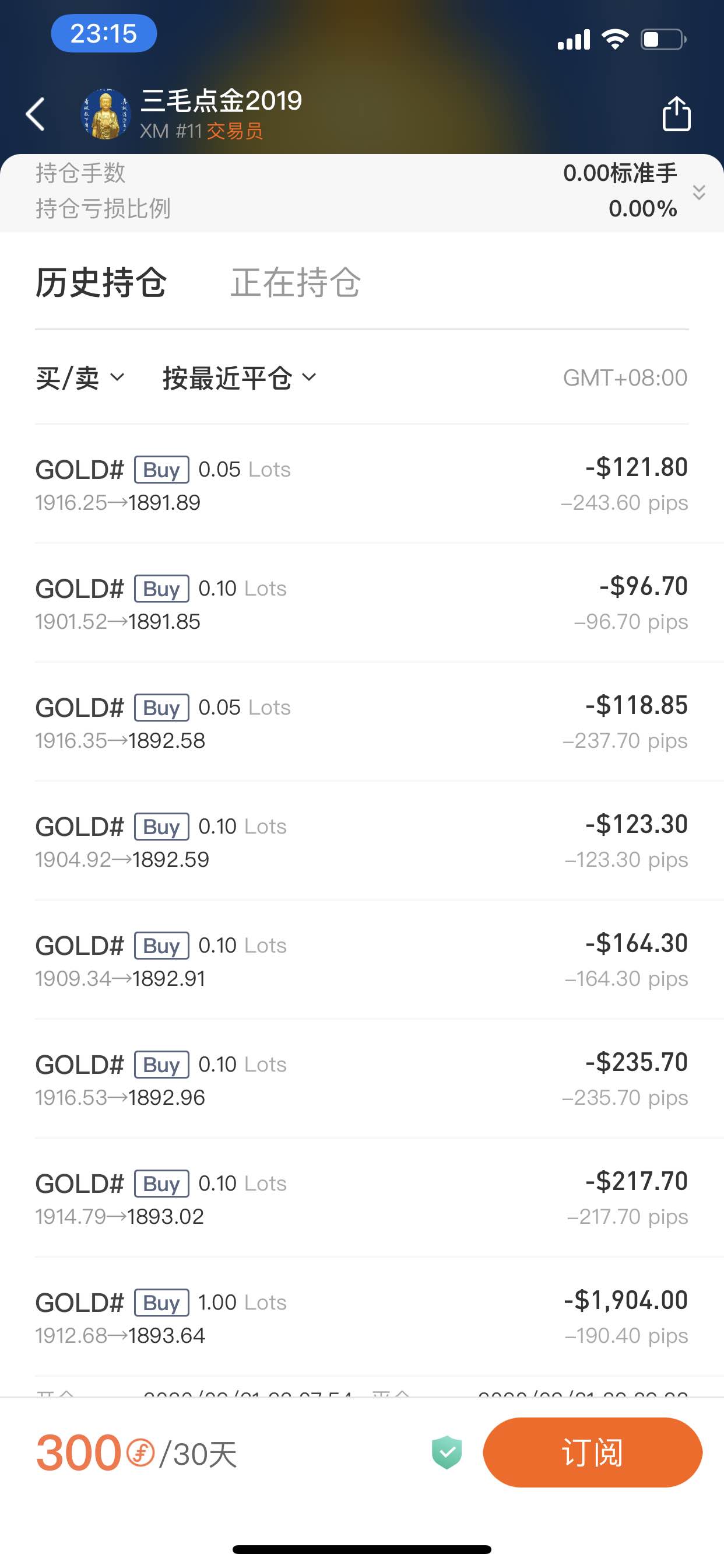Tap the back arrow icon

pyautogui.click(x=36, y=114)
